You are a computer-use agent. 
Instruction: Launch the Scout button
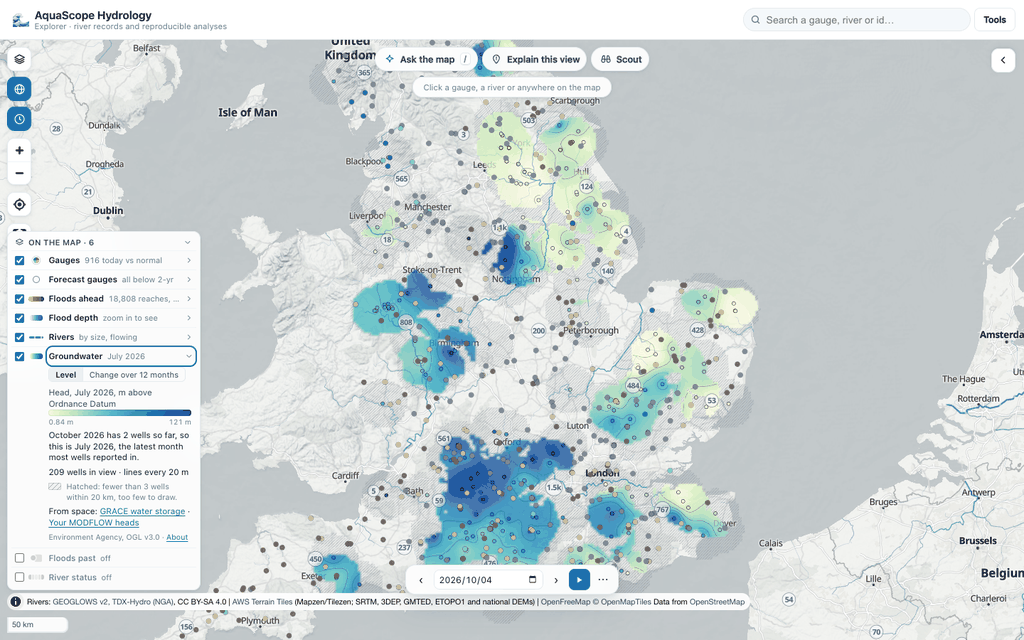point(620,59)
